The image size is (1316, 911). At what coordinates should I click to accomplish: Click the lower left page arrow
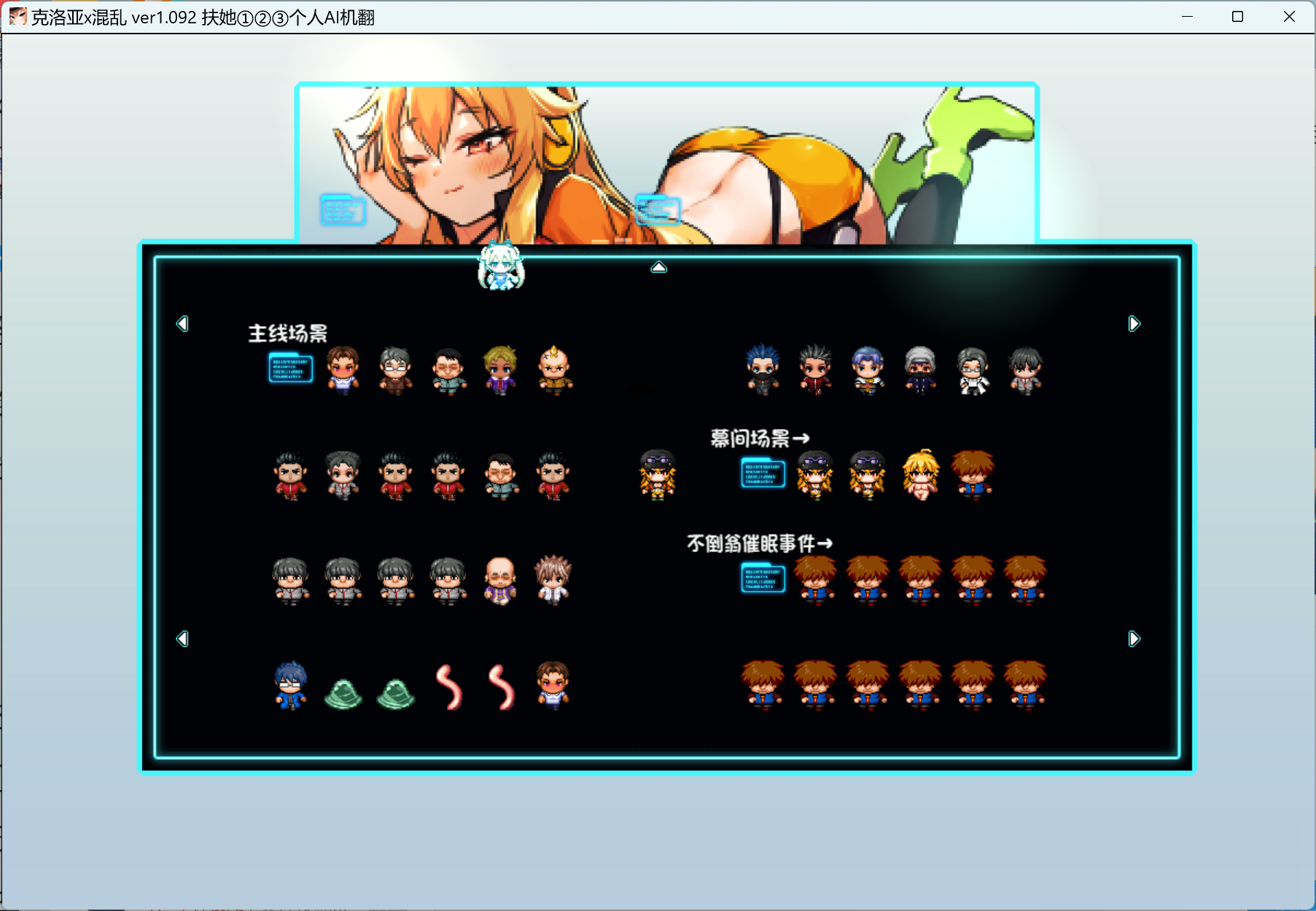tap(182, 638)
